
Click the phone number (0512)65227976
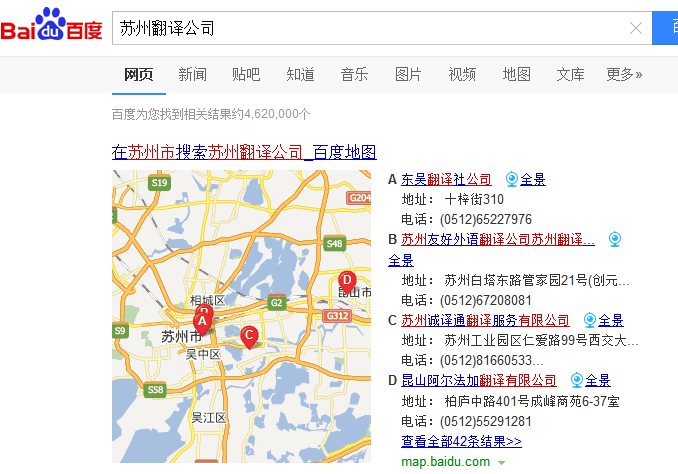click(486, 219)
